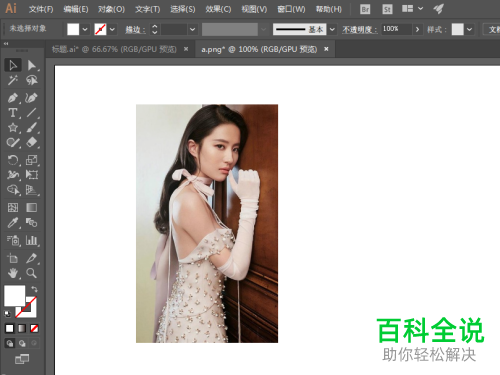Open the 窗口(W) menu
Screen dimensions: 500x375
[x=291, y=9]
